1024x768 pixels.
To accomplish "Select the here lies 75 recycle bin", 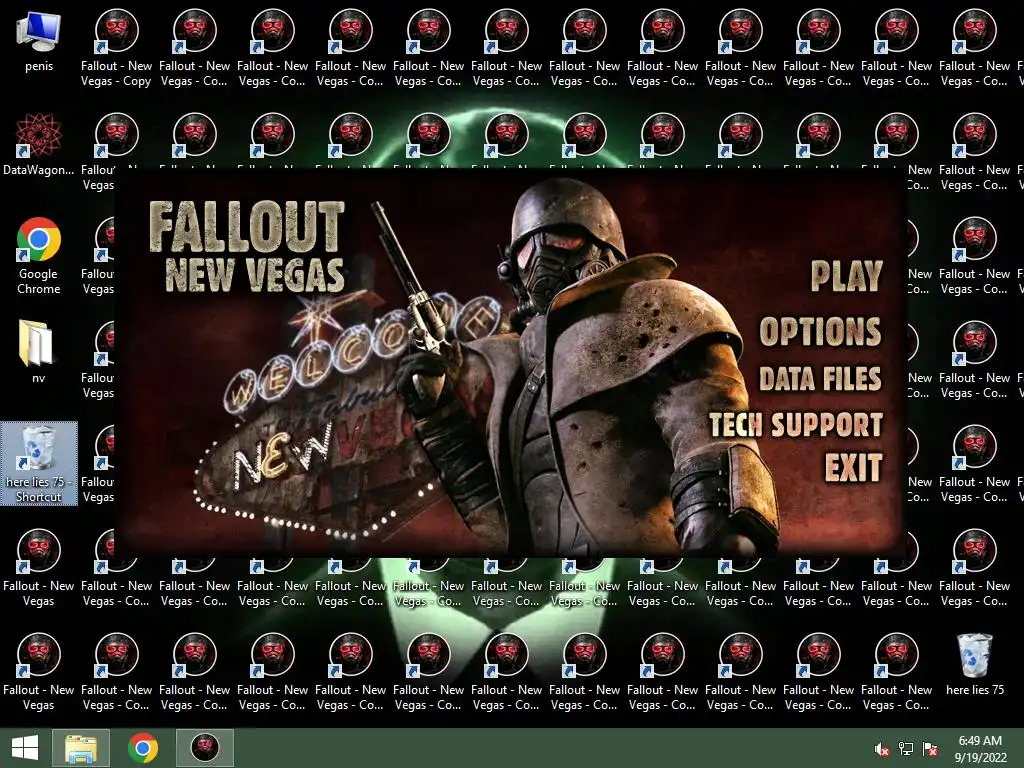I will tap(974, 664).
